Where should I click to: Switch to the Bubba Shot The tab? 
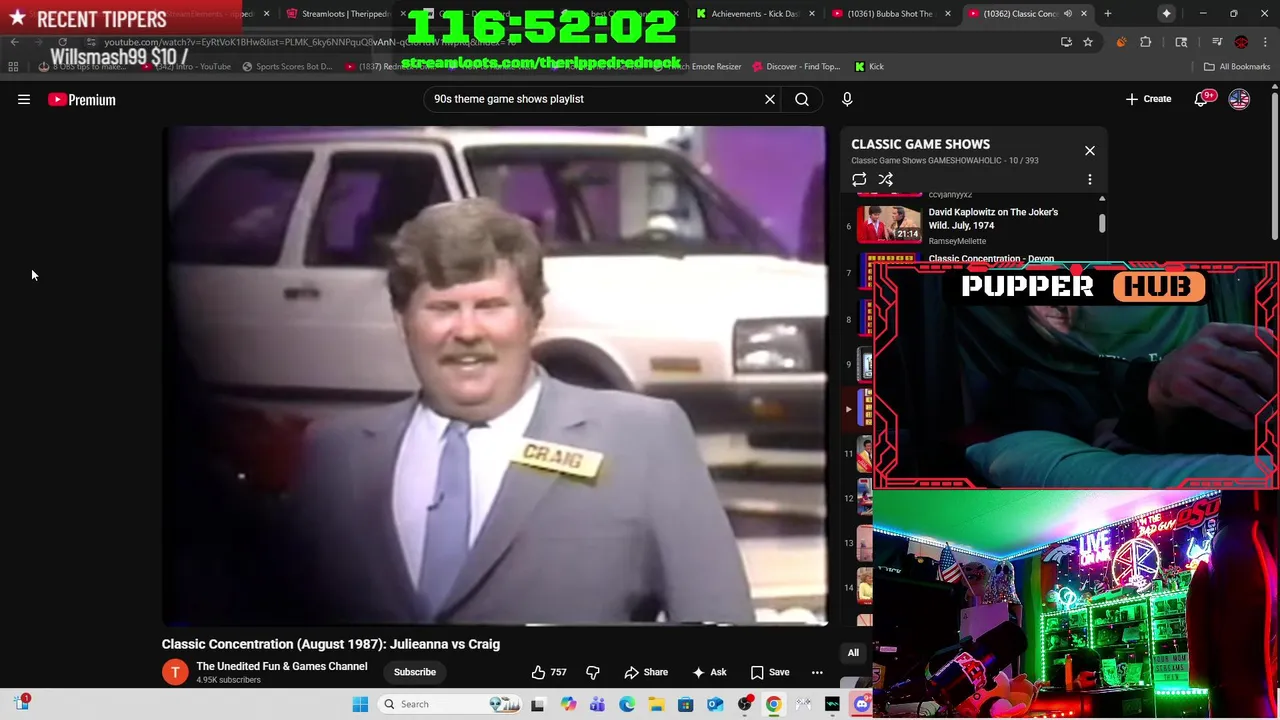pyautogui.click(x=888, y=14)
